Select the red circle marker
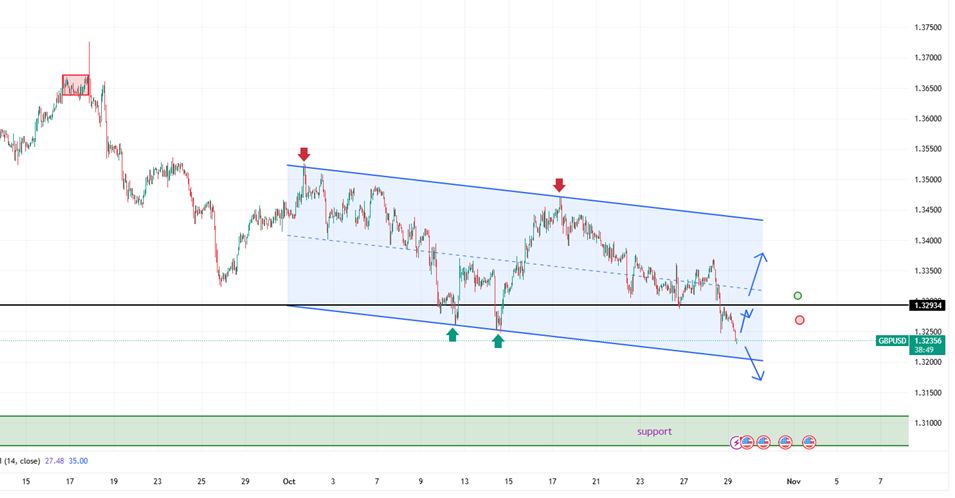 800,320
